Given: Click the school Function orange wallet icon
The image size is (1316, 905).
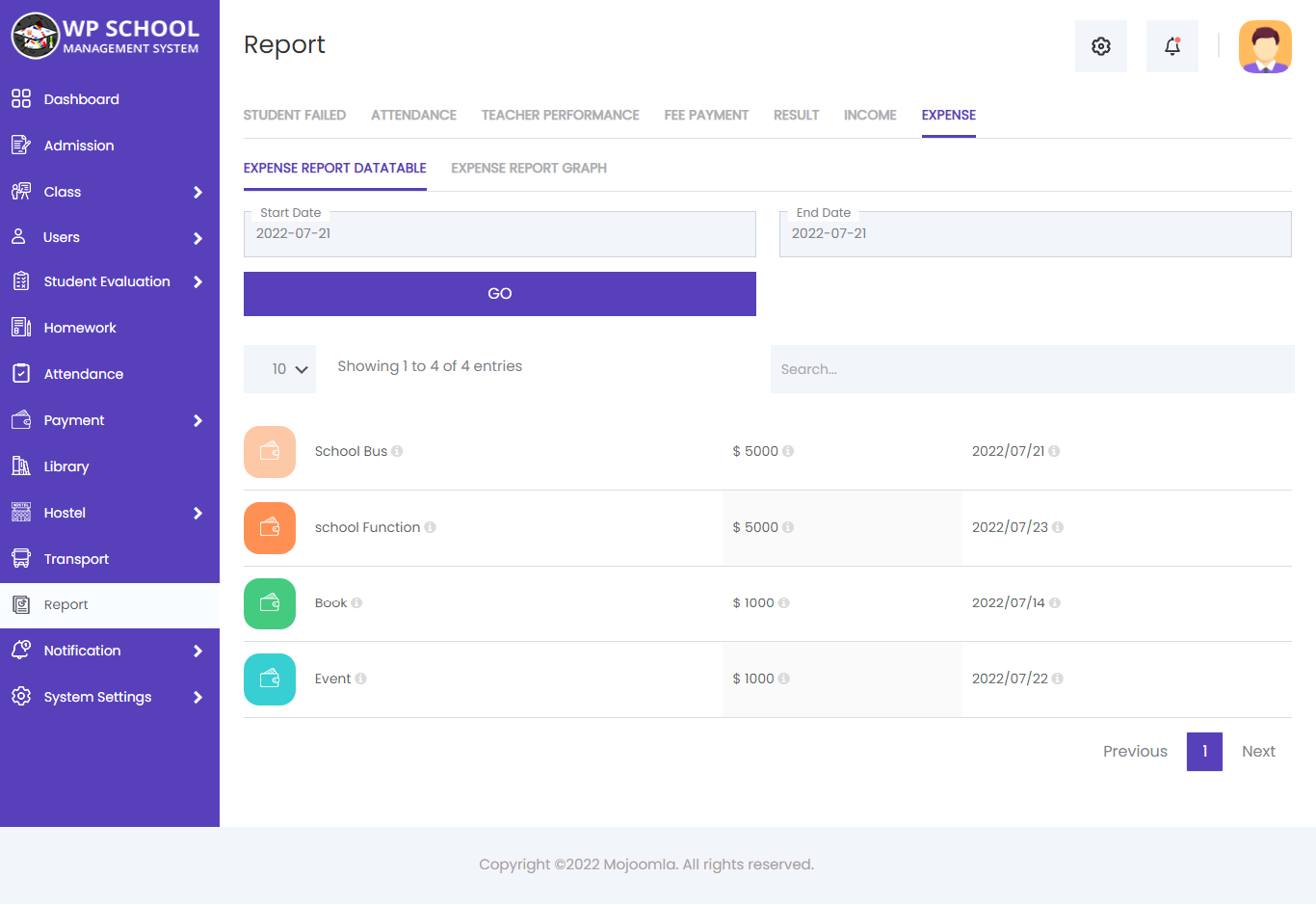Looking at the screenshot, I should 270,528.
